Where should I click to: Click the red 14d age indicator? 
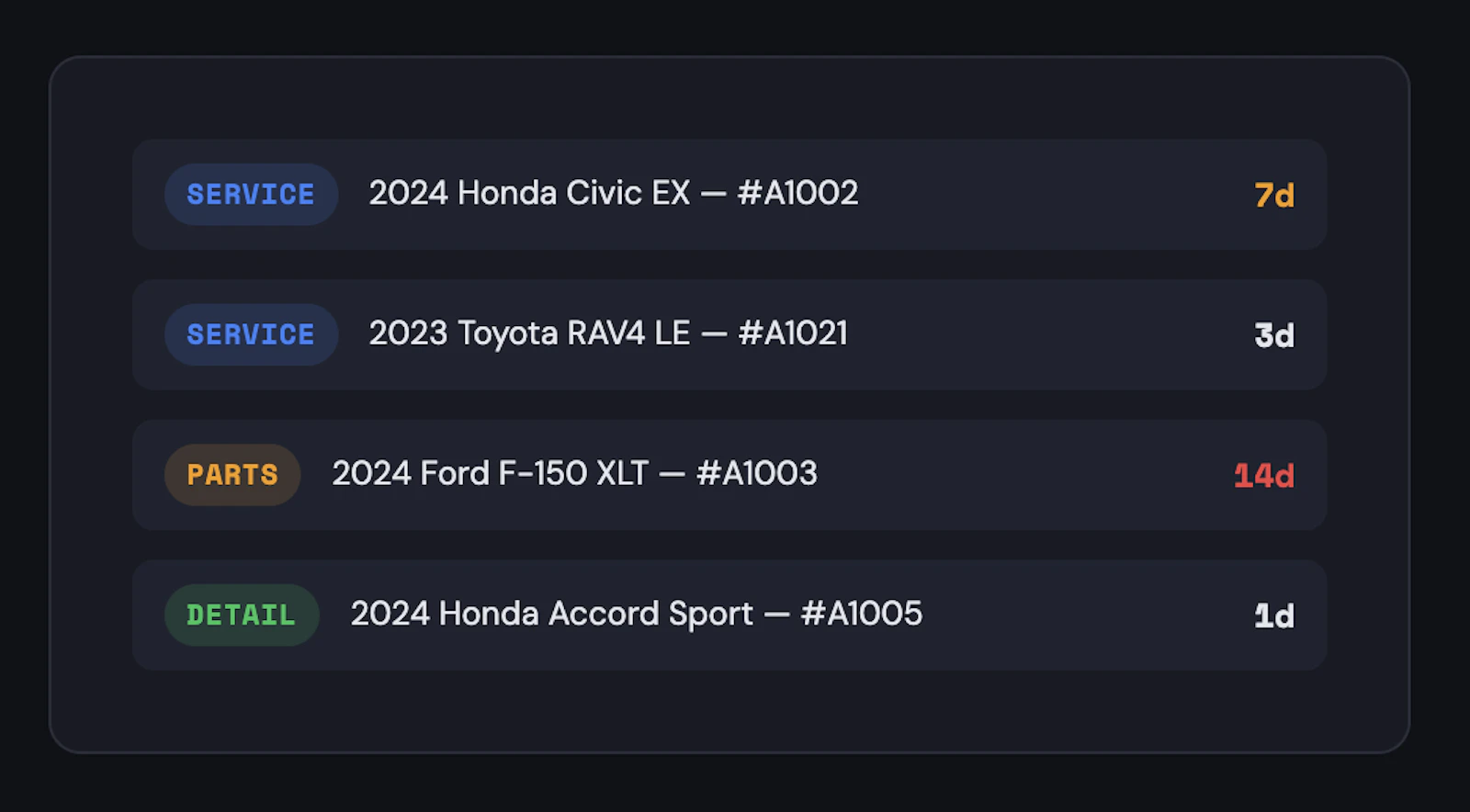1264,475
